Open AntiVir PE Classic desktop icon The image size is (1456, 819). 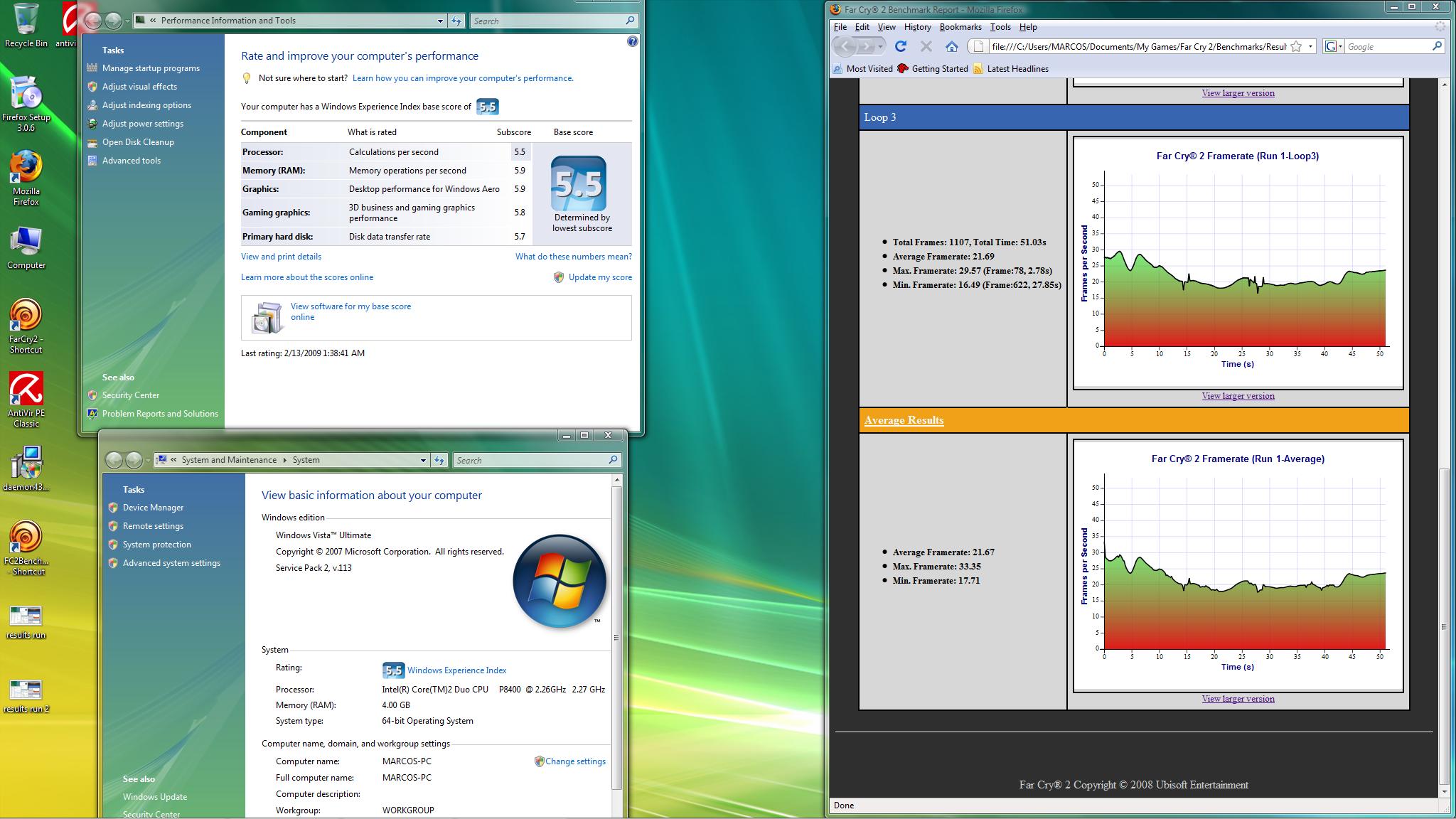[x=26, y=400]
